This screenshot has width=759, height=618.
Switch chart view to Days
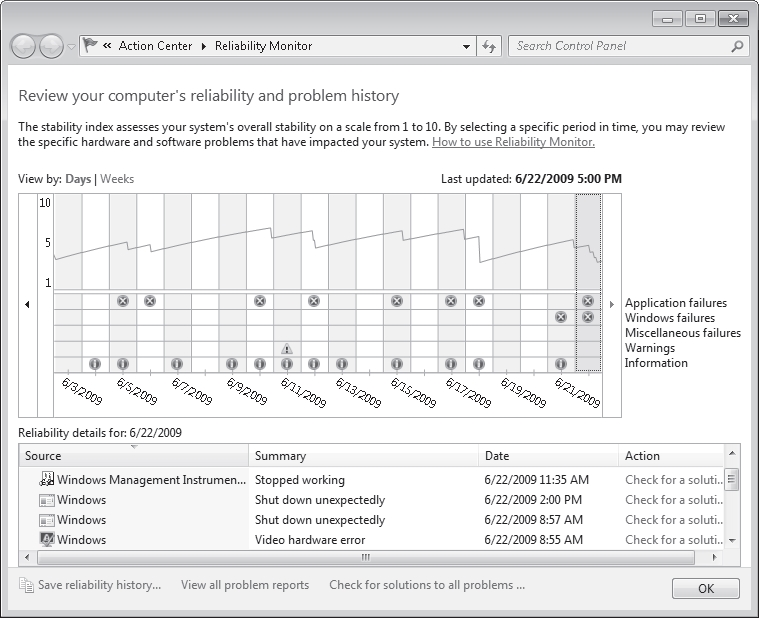77,179
